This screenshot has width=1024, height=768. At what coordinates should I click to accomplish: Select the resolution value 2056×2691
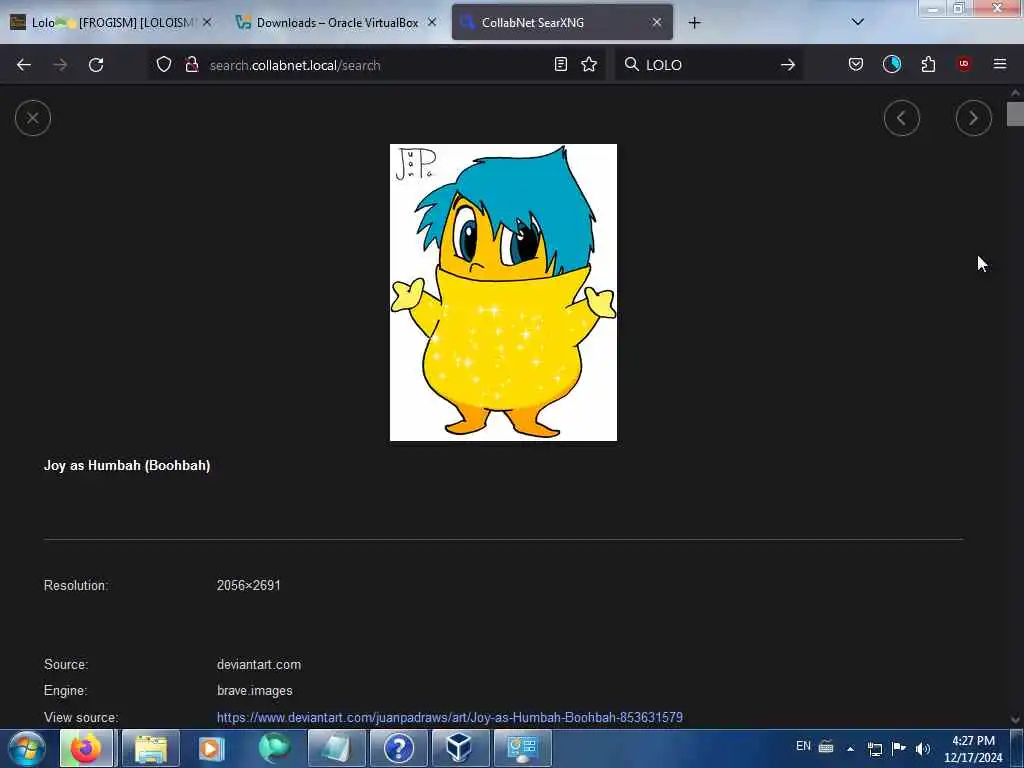[x=248, y=585]
